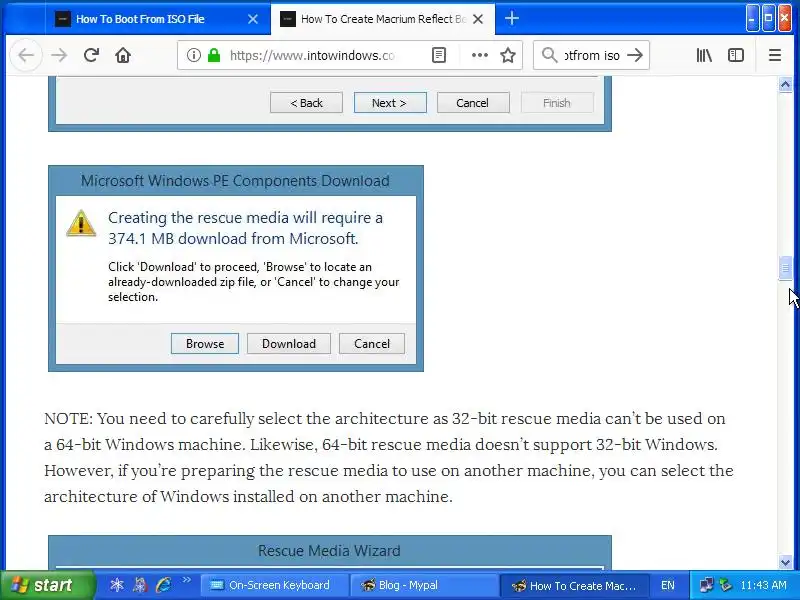This screenshot has height=600, width=800.
Task: Open the browser home page
Action: [123, 55]
